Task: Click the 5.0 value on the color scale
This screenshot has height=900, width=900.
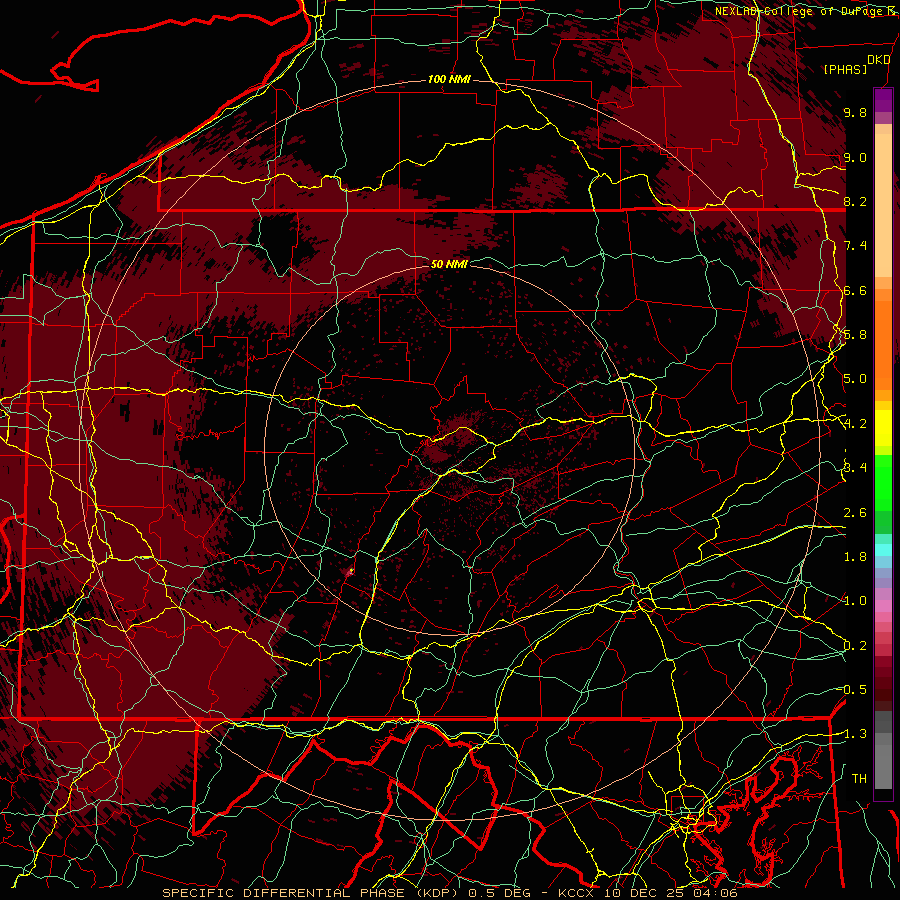Action: [855, 379]
